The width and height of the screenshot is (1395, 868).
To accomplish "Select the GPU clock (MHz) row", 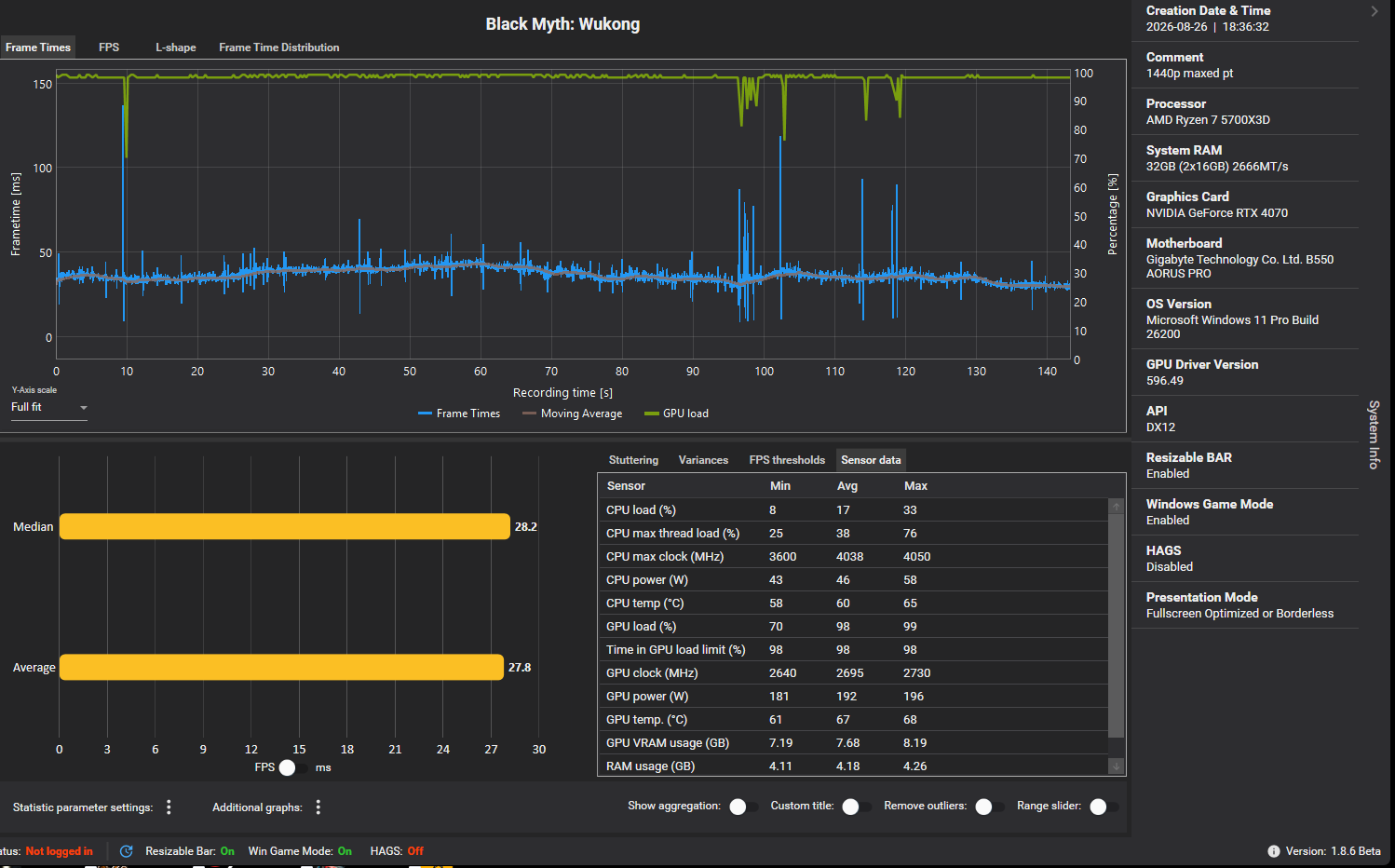I will coord(853,672).
